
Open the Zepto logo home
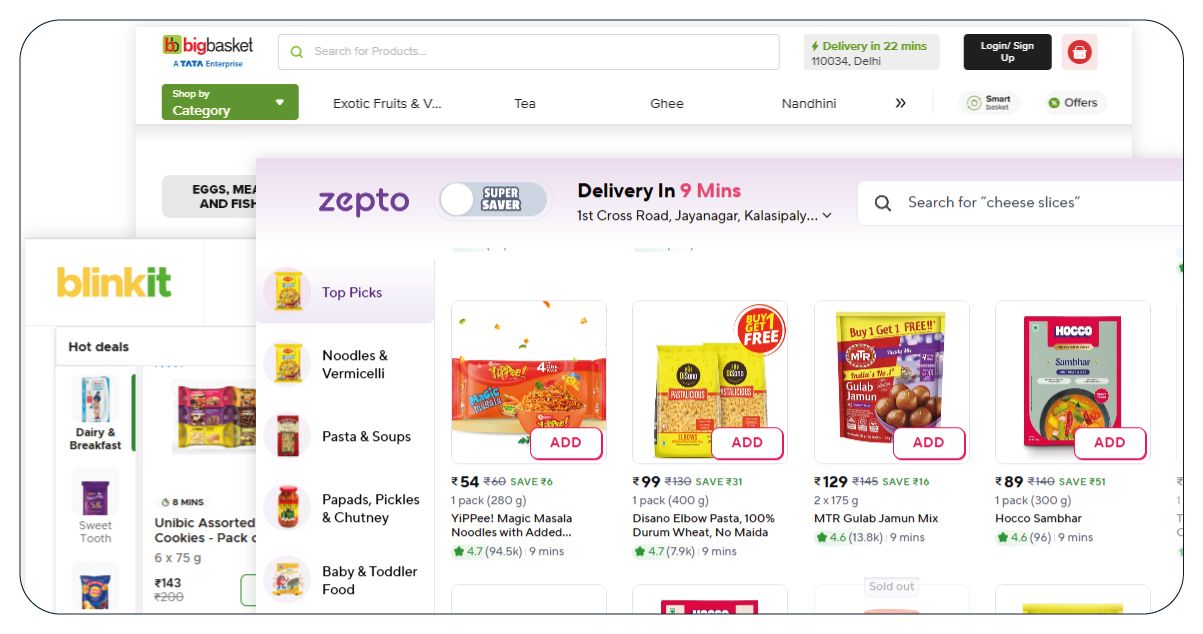tap(363, 201)
